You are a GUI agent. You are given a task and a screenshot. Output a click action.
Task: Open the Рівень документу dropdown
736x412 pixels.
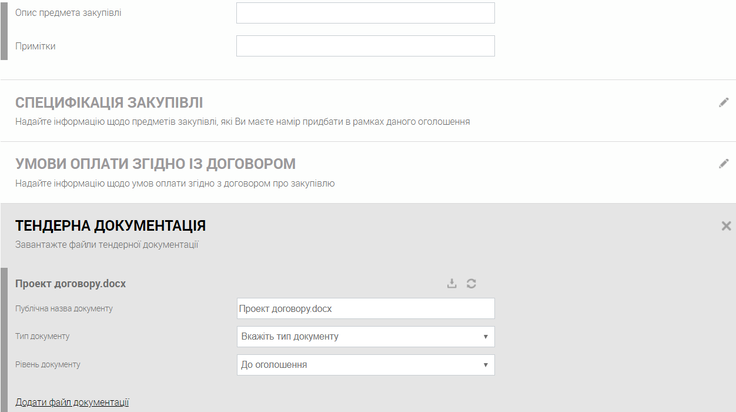[x=365, y=365]
